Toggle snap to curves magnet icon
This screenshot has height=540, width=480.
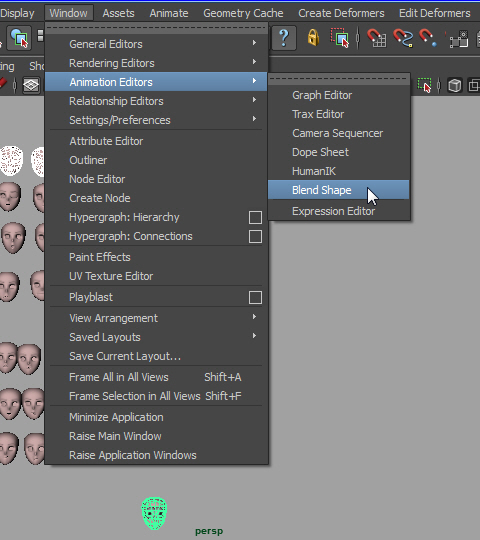(x=403, y=38)
